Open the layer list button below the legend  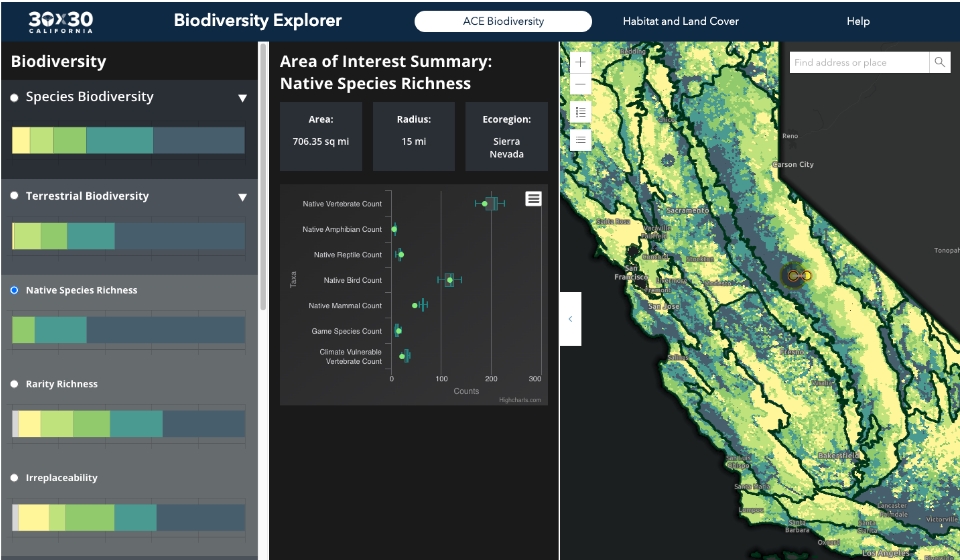pos(581,140)
